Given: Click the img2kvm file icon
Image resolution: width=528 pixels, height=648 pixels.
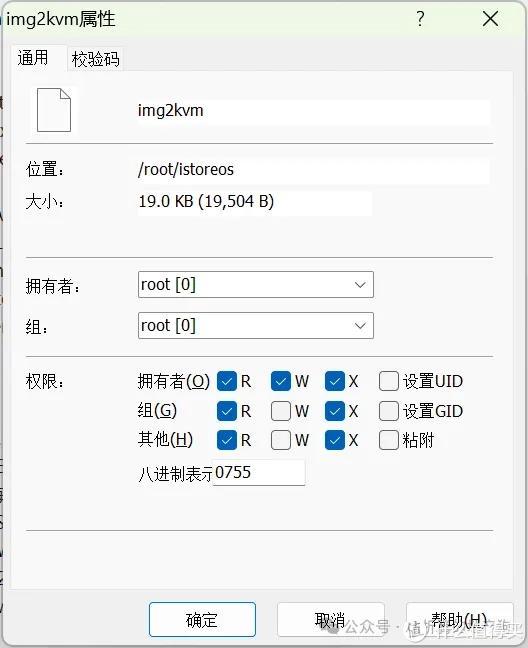Looking at the screenshot, I should (x=54, y=110).
